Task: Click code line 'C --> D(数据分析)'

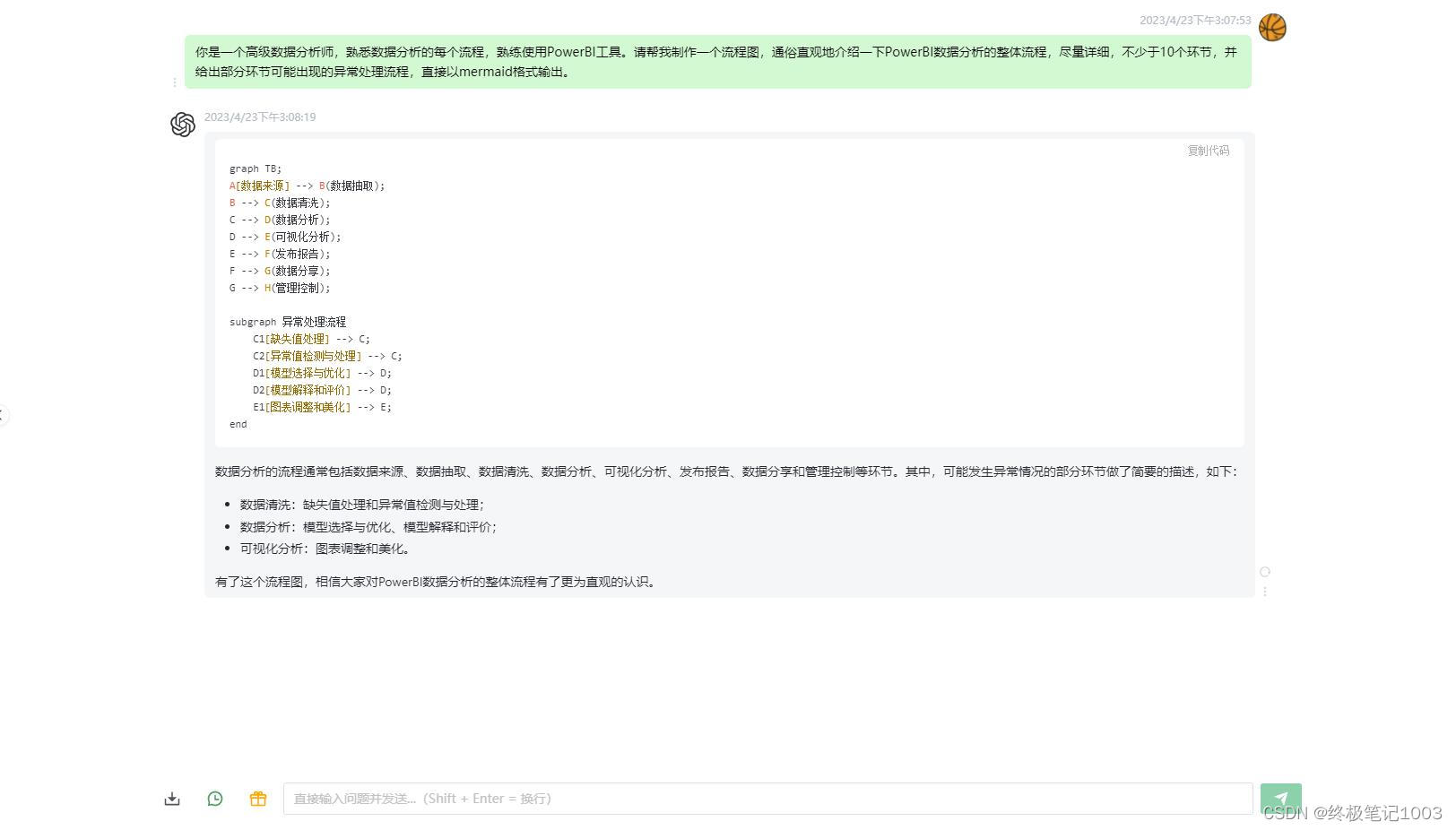Action: pos(280,220)
